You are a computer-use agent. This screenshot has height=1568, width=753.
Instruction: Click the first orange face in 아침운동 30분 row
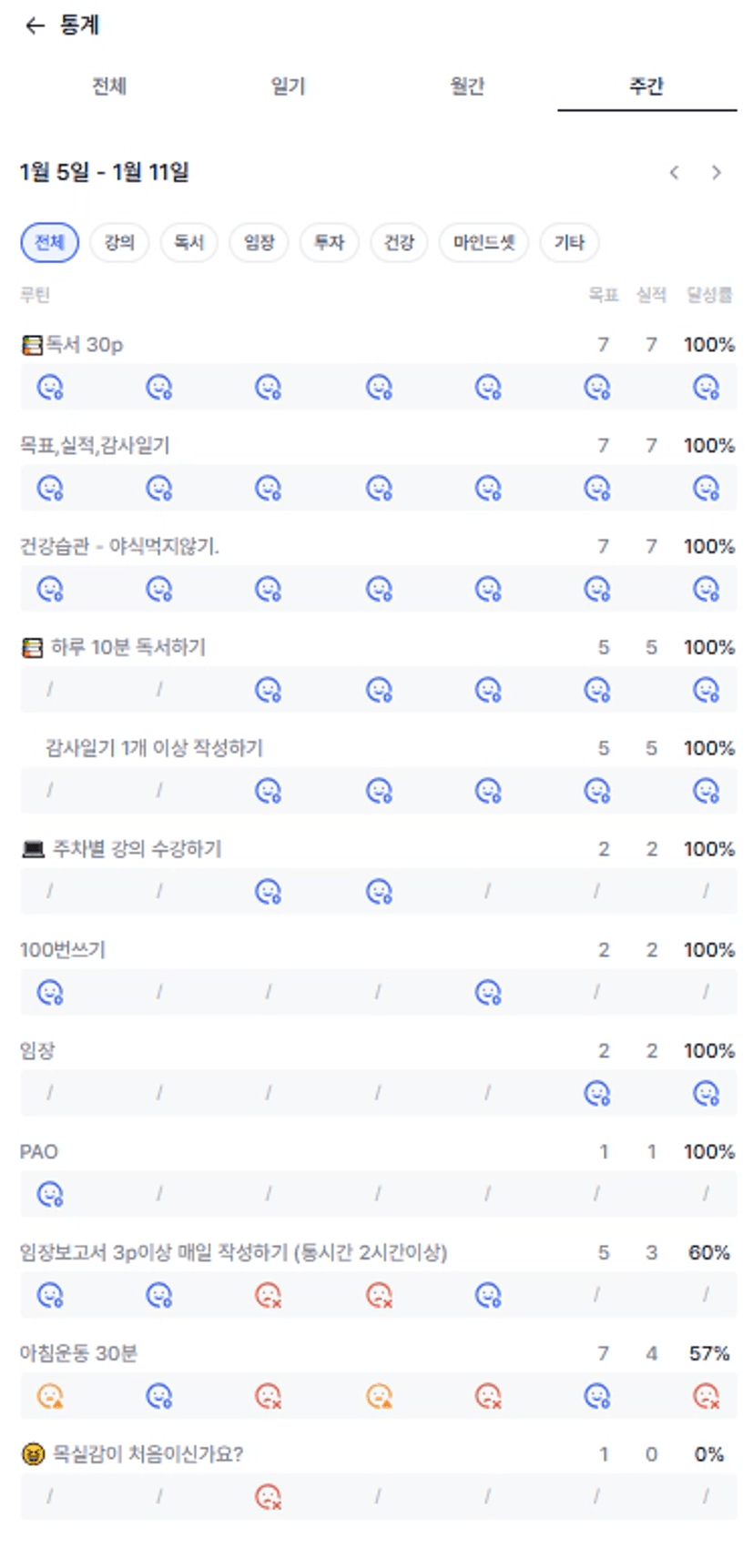point(50,1396)
